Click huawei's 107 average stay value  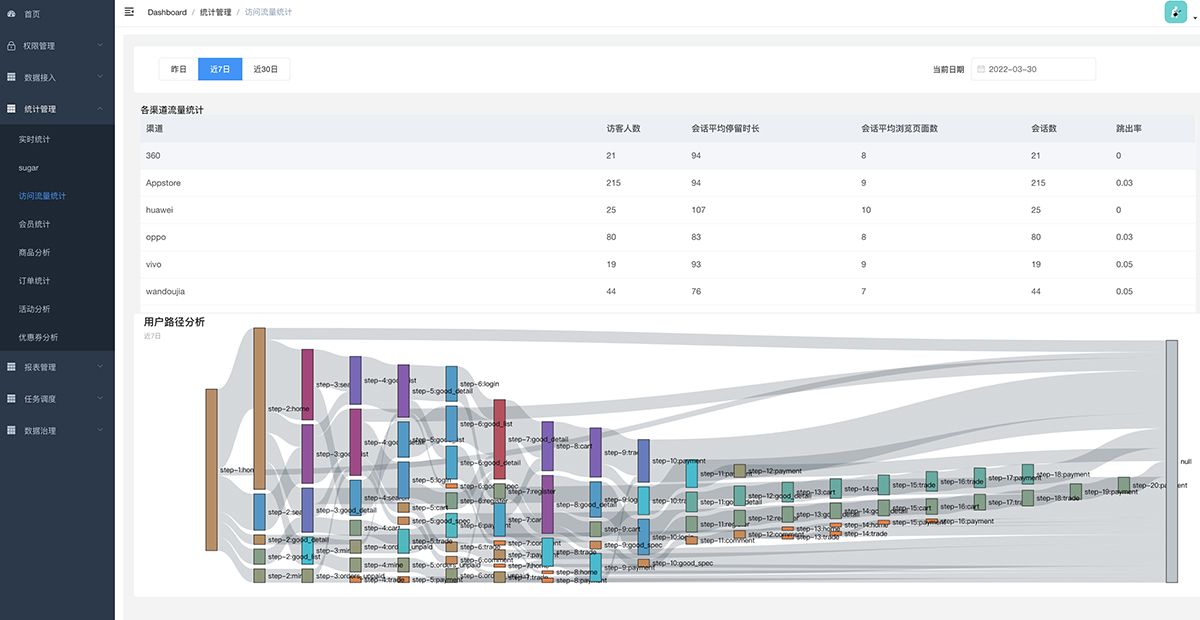pyautogui.click(x=698, y=210)
